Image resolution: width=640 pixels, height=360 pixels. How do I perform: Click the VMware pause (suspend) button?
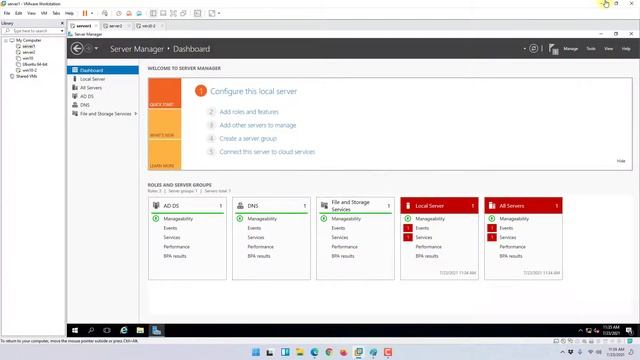(85, 13)
